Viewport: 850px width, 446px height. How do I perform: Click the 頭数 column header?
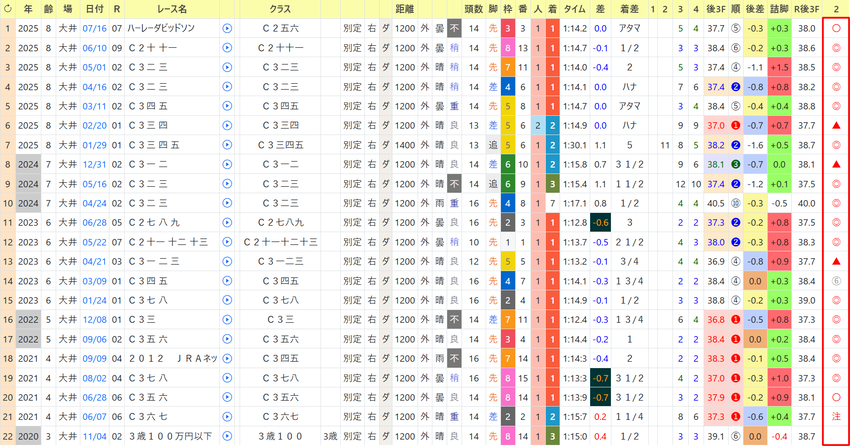click(474, 9)
